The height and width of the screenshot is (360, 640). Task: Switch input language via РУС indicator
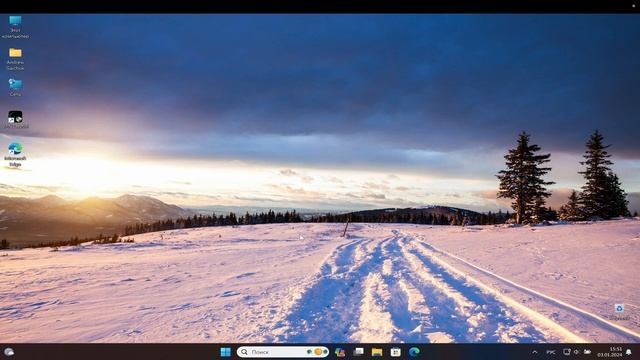[551, 352]
